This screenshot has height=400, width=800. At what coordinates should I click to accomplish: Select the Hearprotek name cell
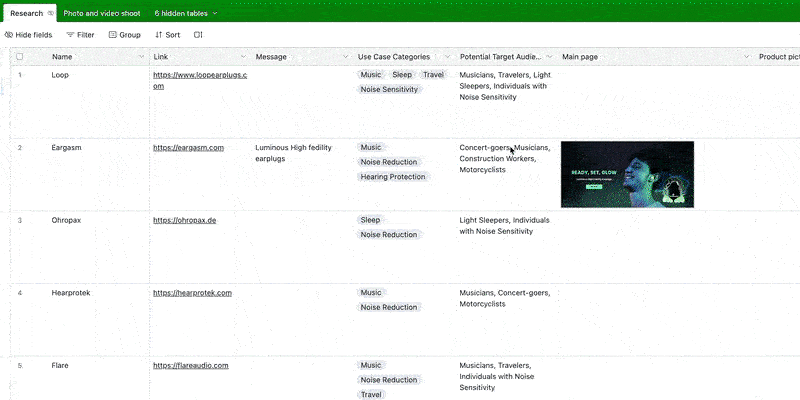[x=98, y=319]
